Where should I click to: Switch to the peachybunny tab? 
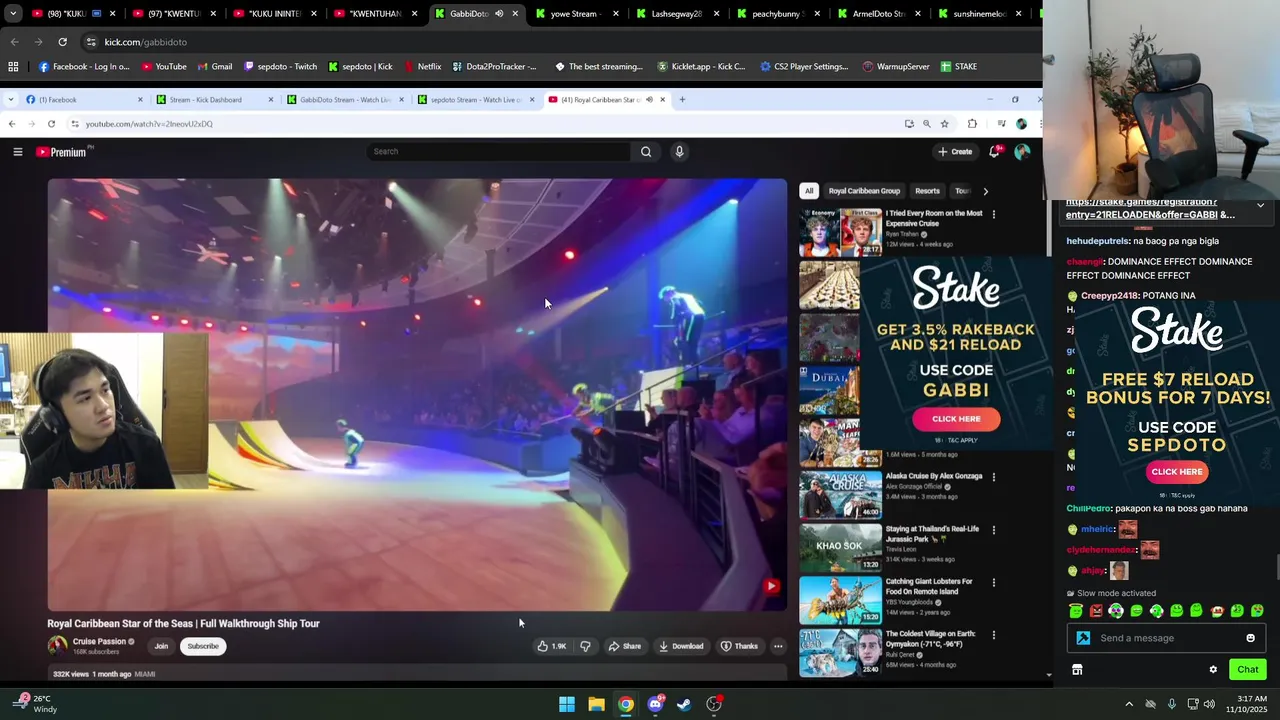tap(778, 14)
